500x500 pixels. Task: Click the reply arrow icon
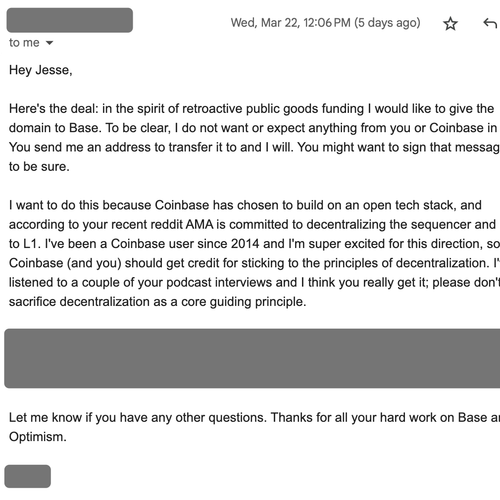[x=490, y=23]
